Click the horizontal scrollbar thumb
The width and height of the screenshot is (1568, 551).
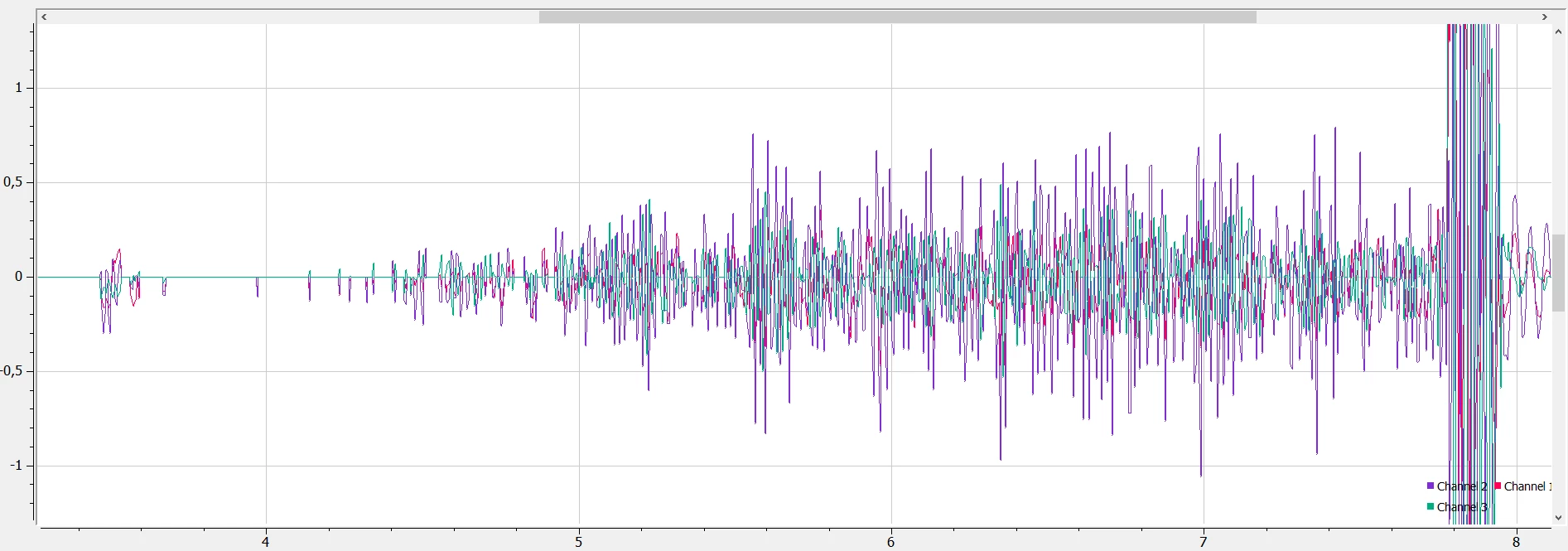pyautogui.click(x=898, y=17)
